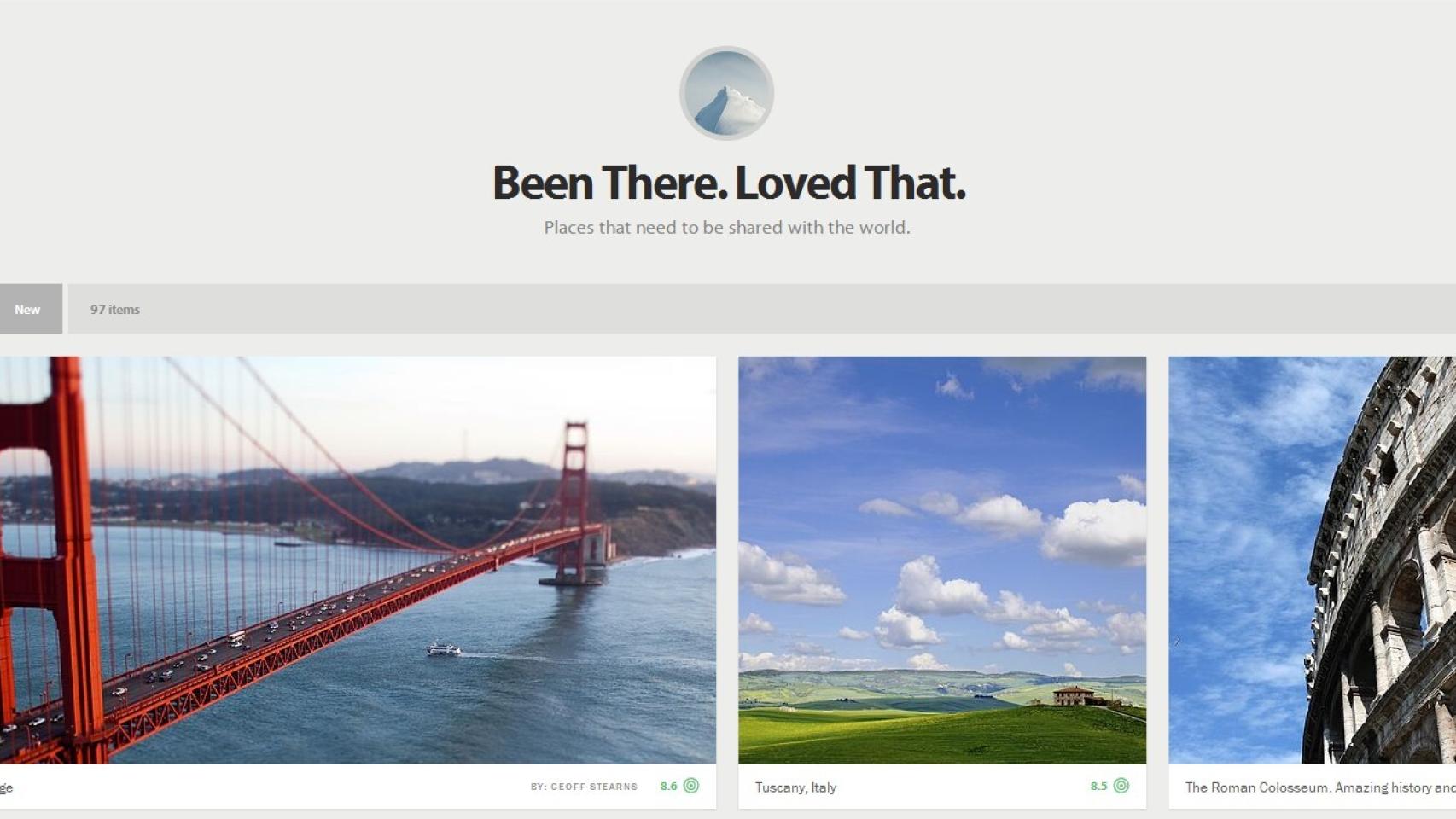Select the New tab

point(27,309)
